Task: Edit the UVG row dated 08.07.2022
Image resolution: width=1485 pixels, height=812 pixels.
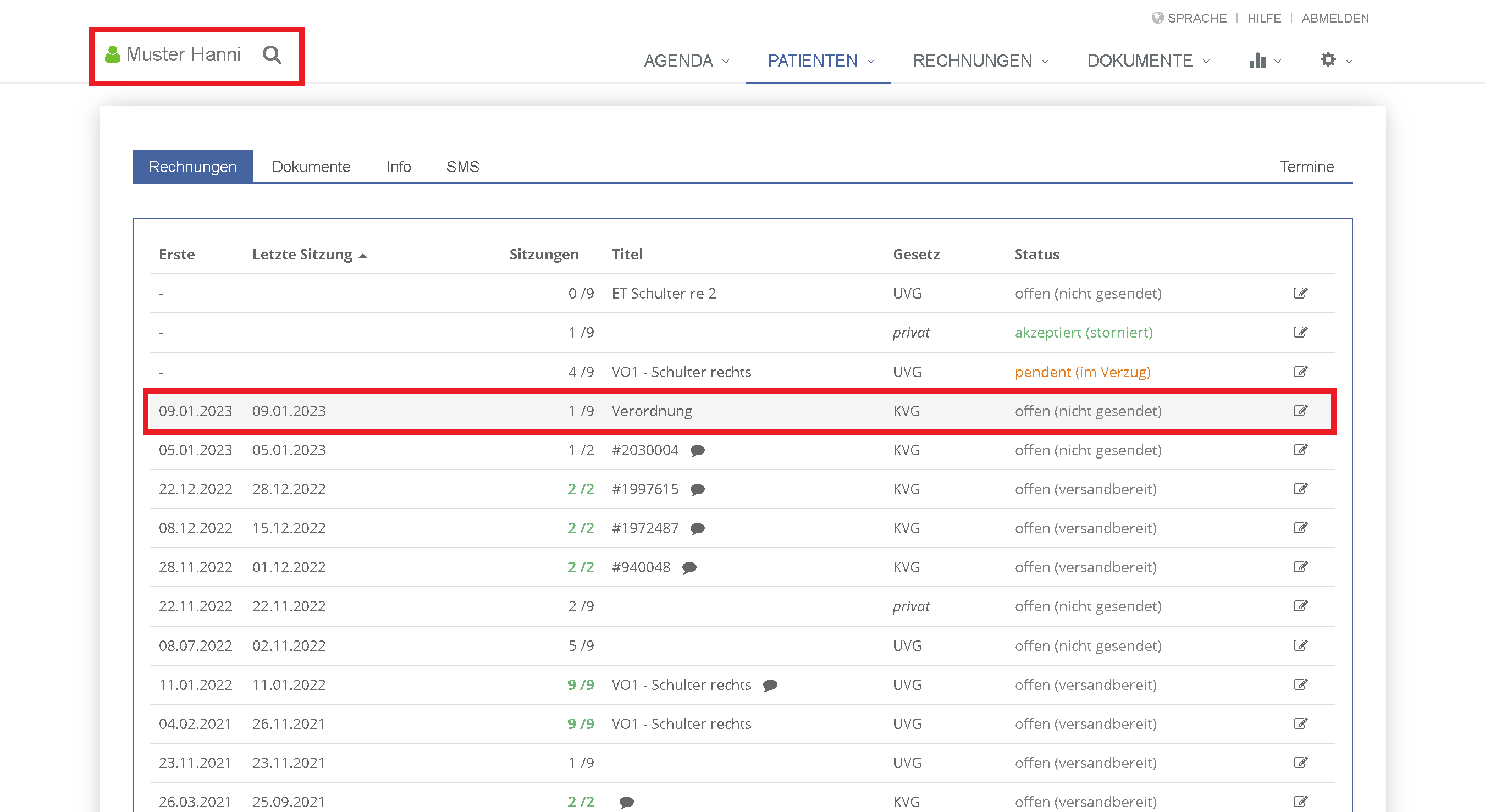Action: [1300, 645]
